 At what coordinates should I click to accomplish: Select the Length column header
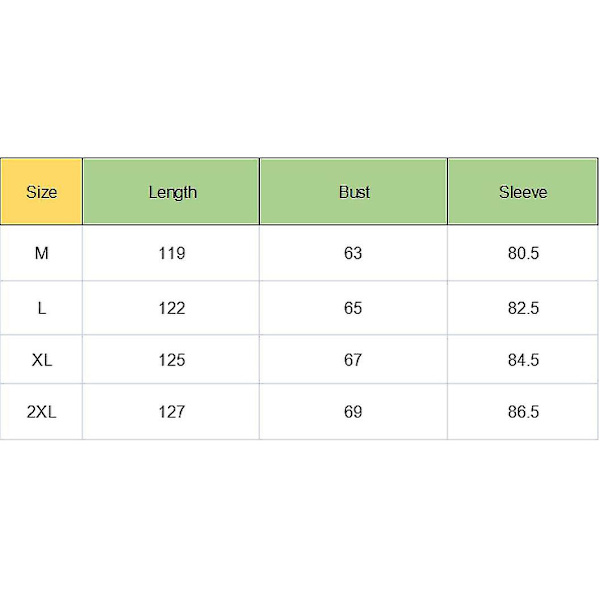(x=171, y=191)
